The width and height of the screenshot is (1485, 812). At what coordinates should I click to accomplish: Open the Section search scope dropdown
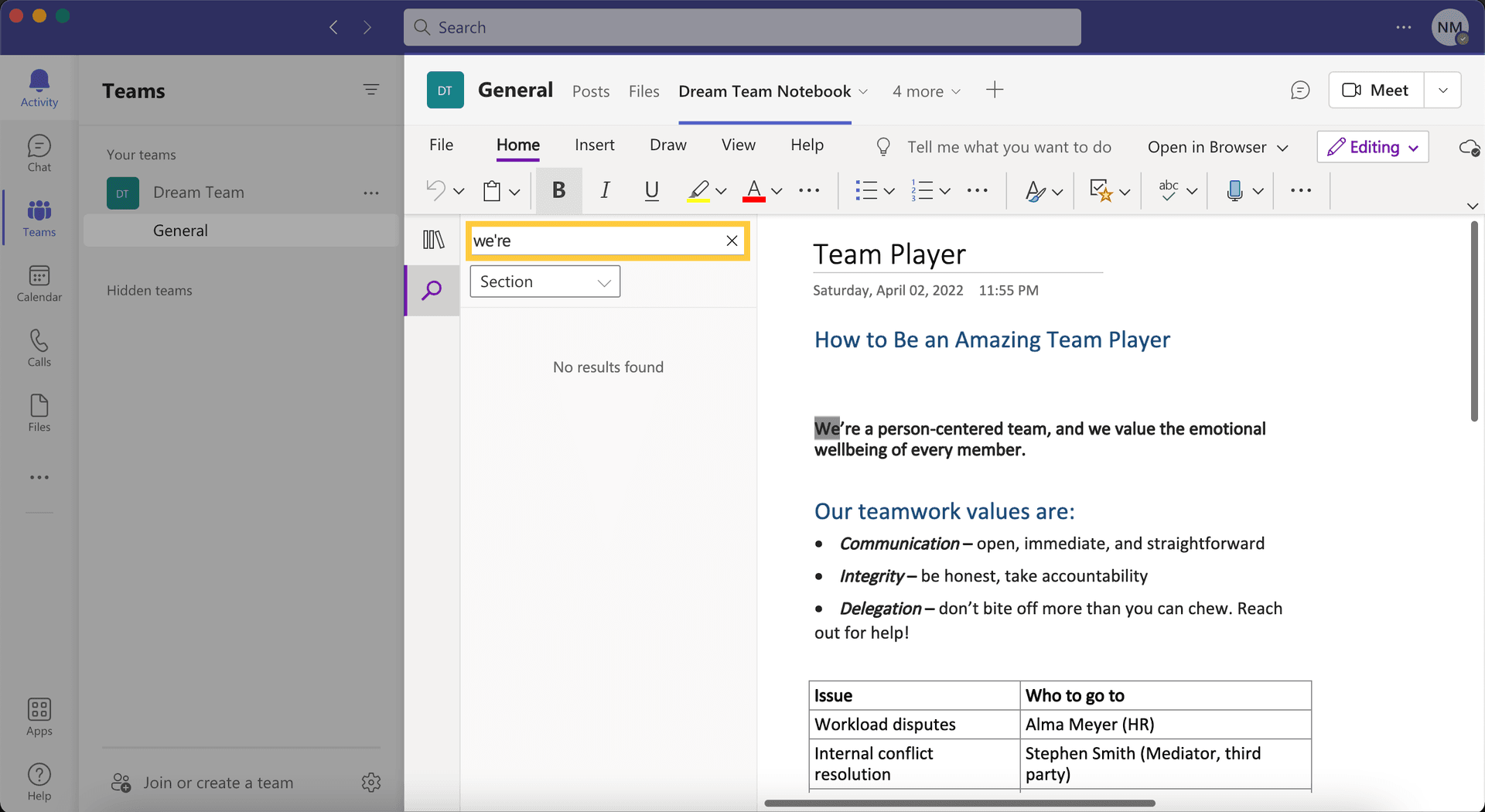[x=544, y=281]
